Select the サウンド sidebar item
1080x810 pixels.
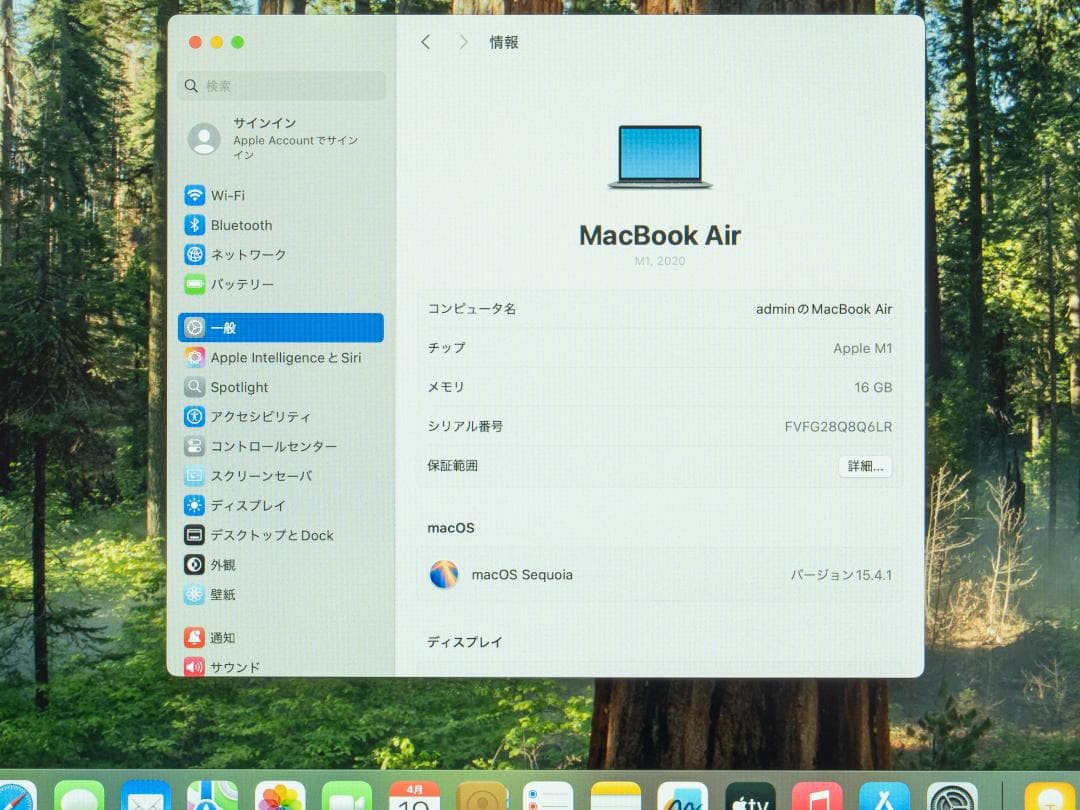[x=281, y=666]
